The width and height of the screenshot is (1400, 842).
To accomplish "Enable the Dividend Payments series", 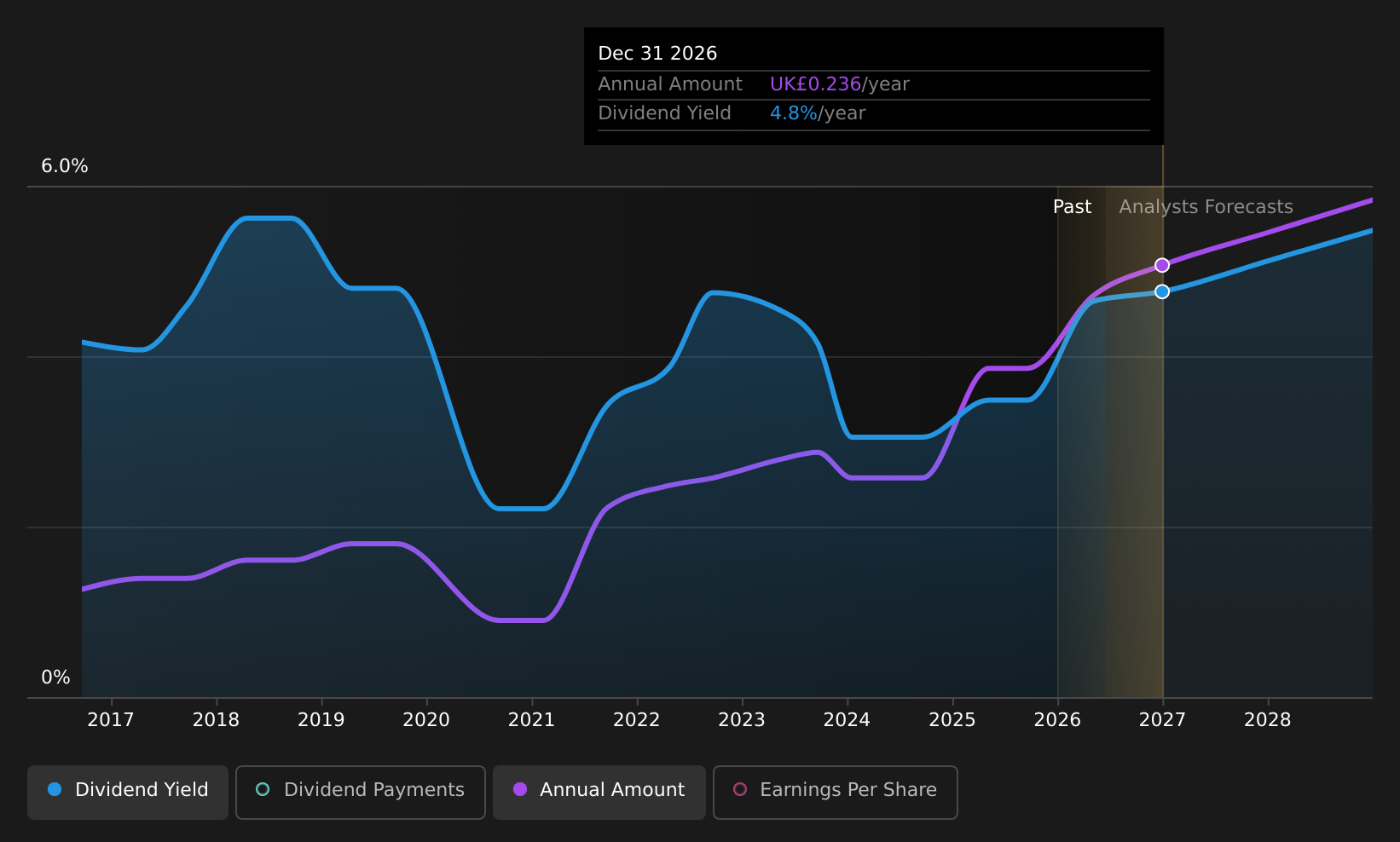I will pyautogui.click(x=361, y=792).
